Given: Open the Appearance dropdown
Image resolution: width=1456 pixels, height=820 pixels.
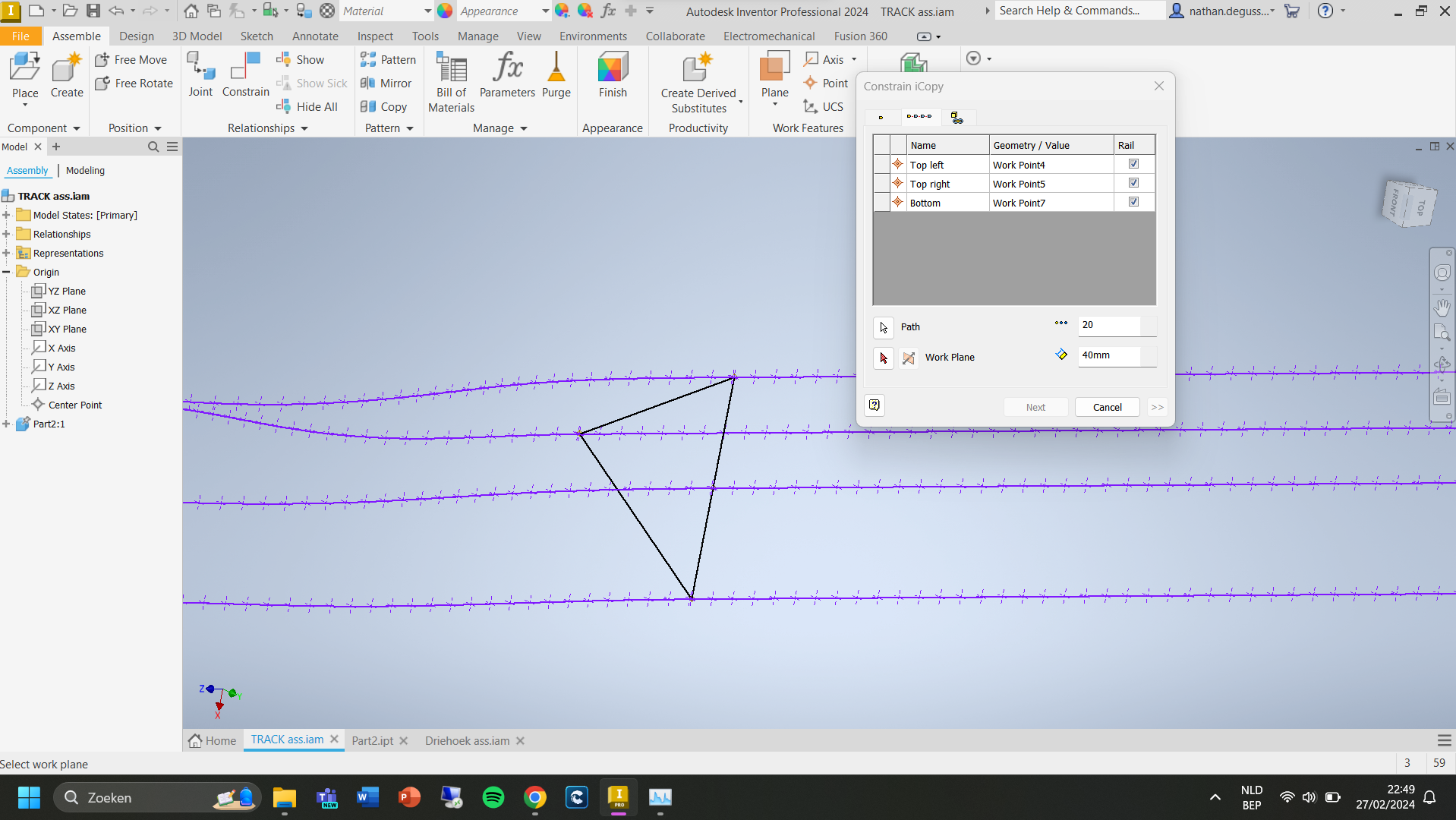Looking at the screenshot, I should tap(544, 11).
